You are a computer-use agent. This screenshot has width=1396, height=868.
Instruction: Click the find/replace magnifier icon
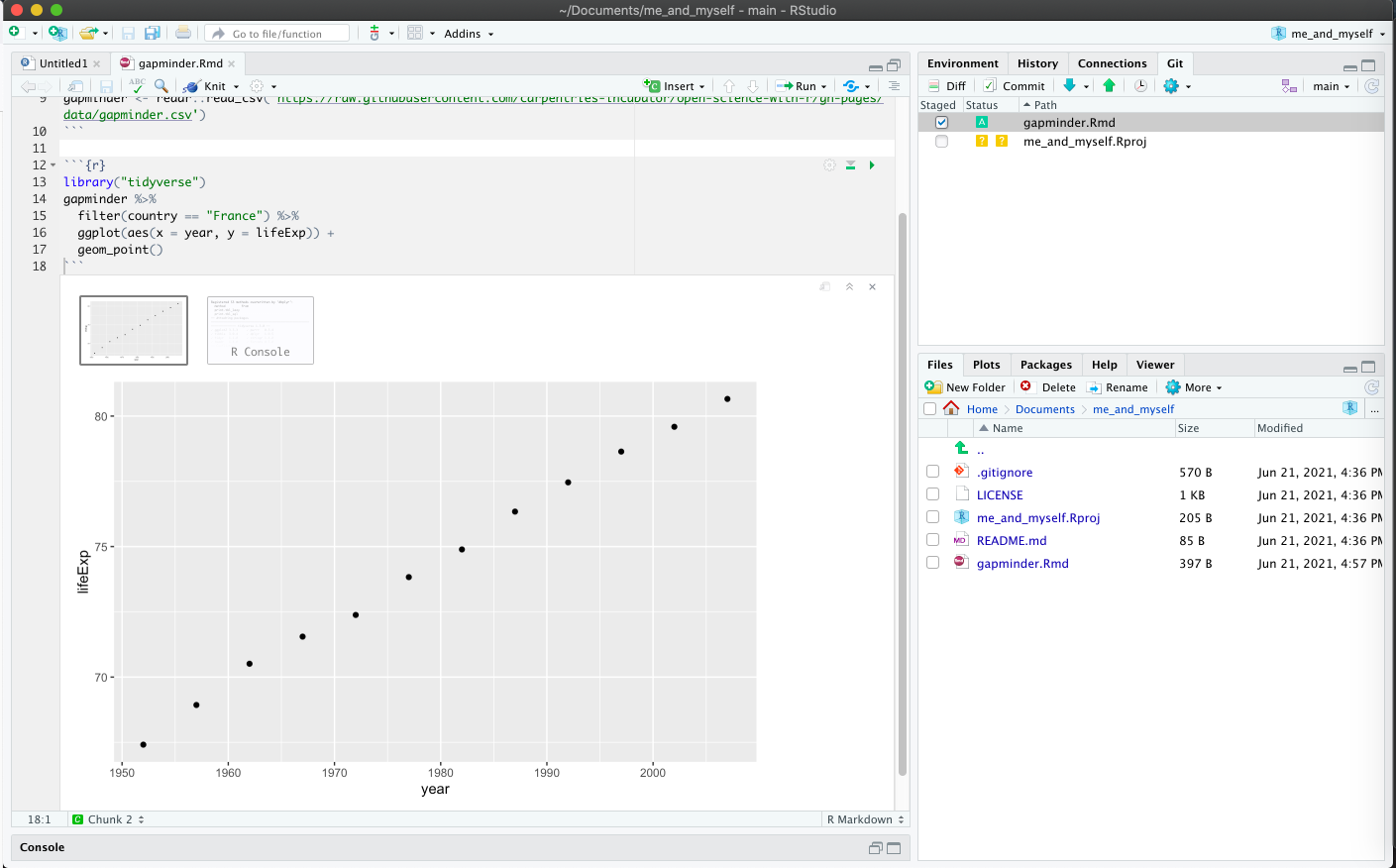161,86
